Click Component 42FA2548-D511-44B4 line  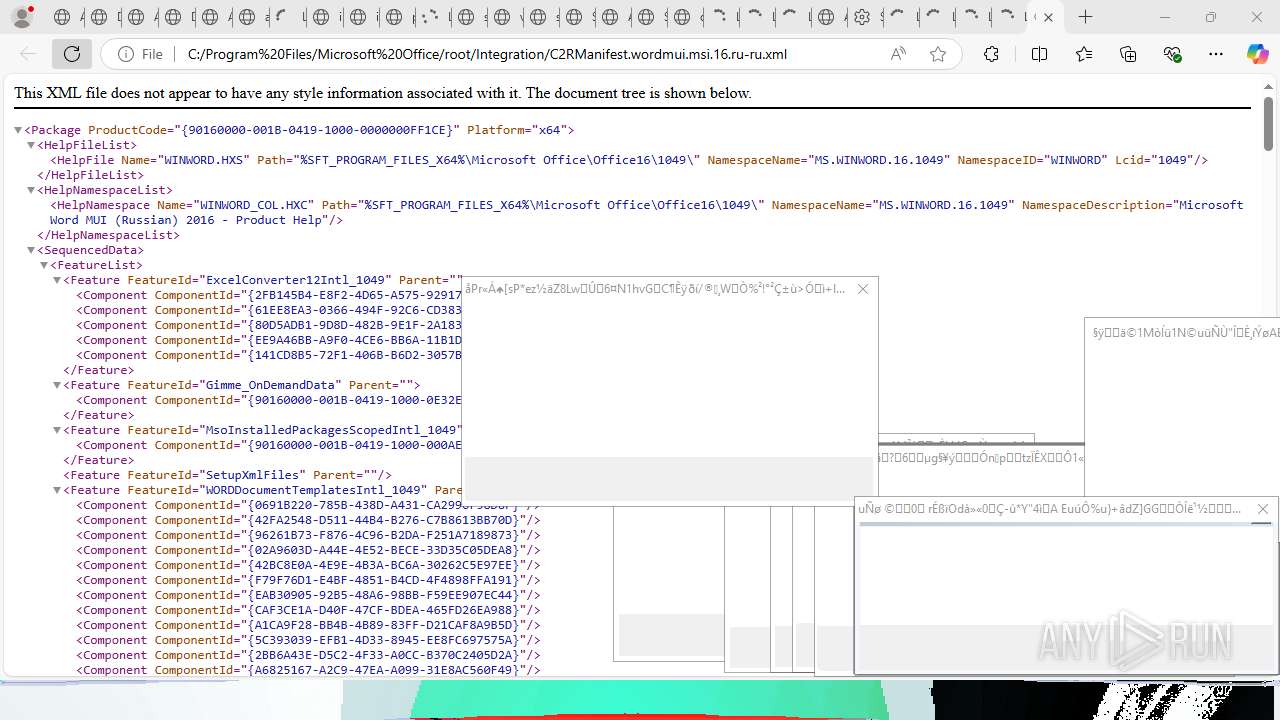coord(308,520)
